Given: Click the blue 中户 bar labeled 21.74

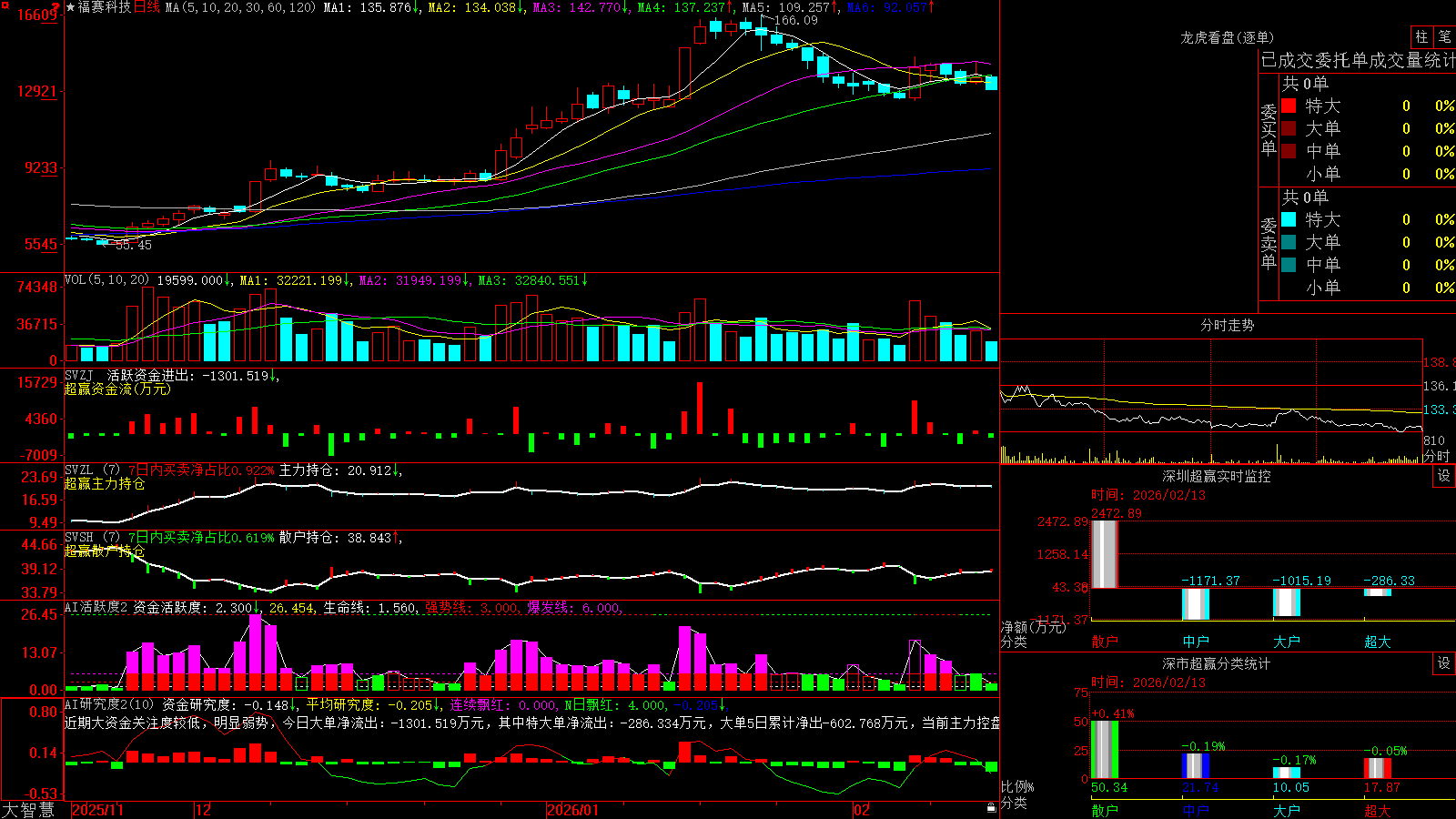Looking at the screenshot, I should pos(1196,766).
